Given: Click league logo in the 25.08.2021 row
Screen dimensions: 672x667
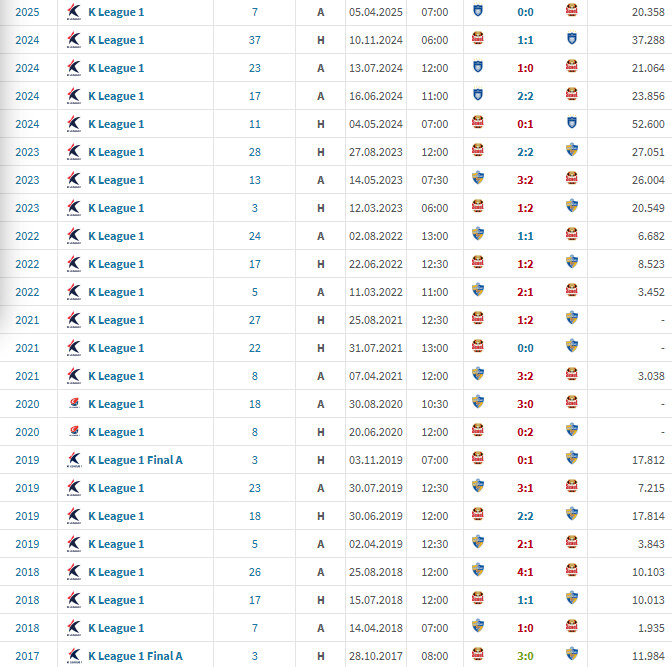Looking at the screenshot, I should [74, 320].
